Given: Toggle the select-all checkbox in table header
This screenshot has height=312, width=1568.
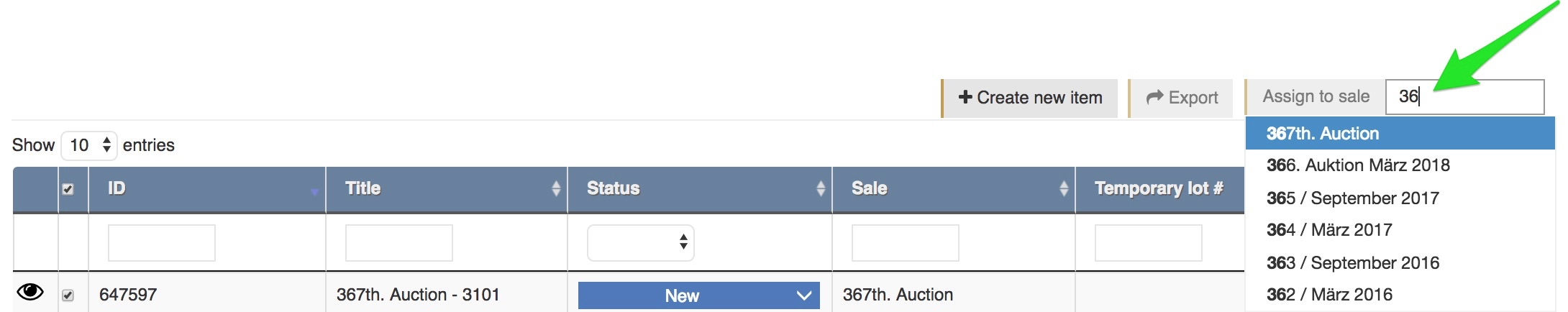Looking at the screenshot, I should tap(68, 189).
